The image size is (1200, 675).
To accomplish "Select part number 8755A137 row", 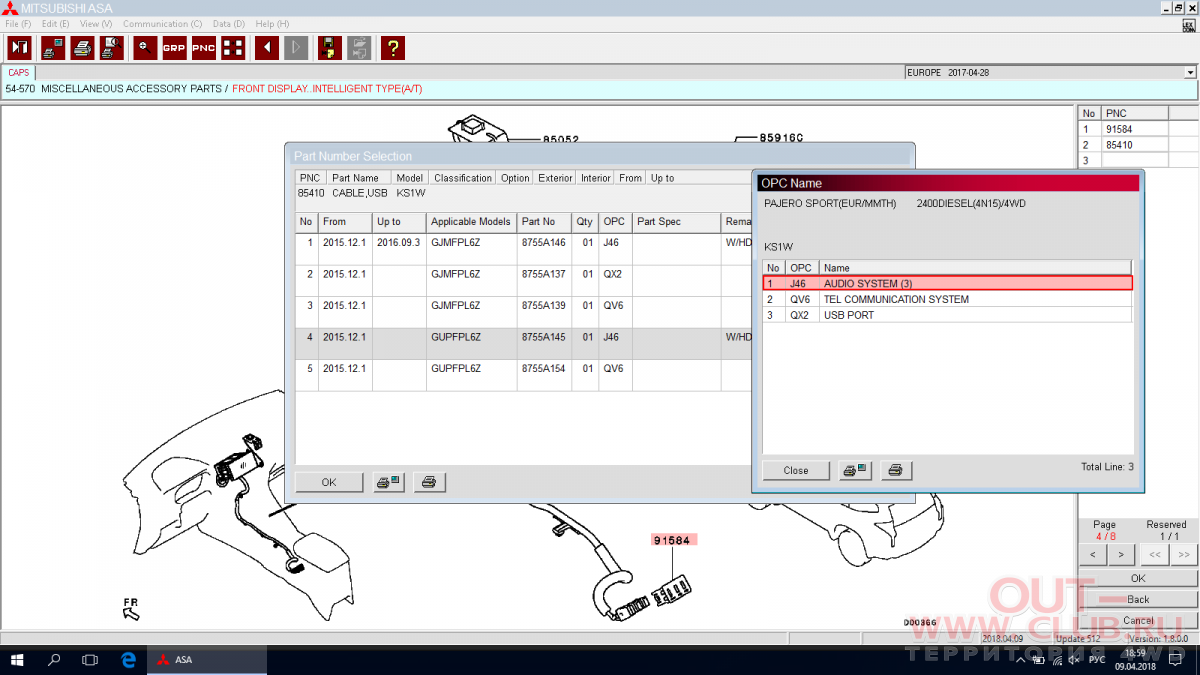I will [523, 281].
